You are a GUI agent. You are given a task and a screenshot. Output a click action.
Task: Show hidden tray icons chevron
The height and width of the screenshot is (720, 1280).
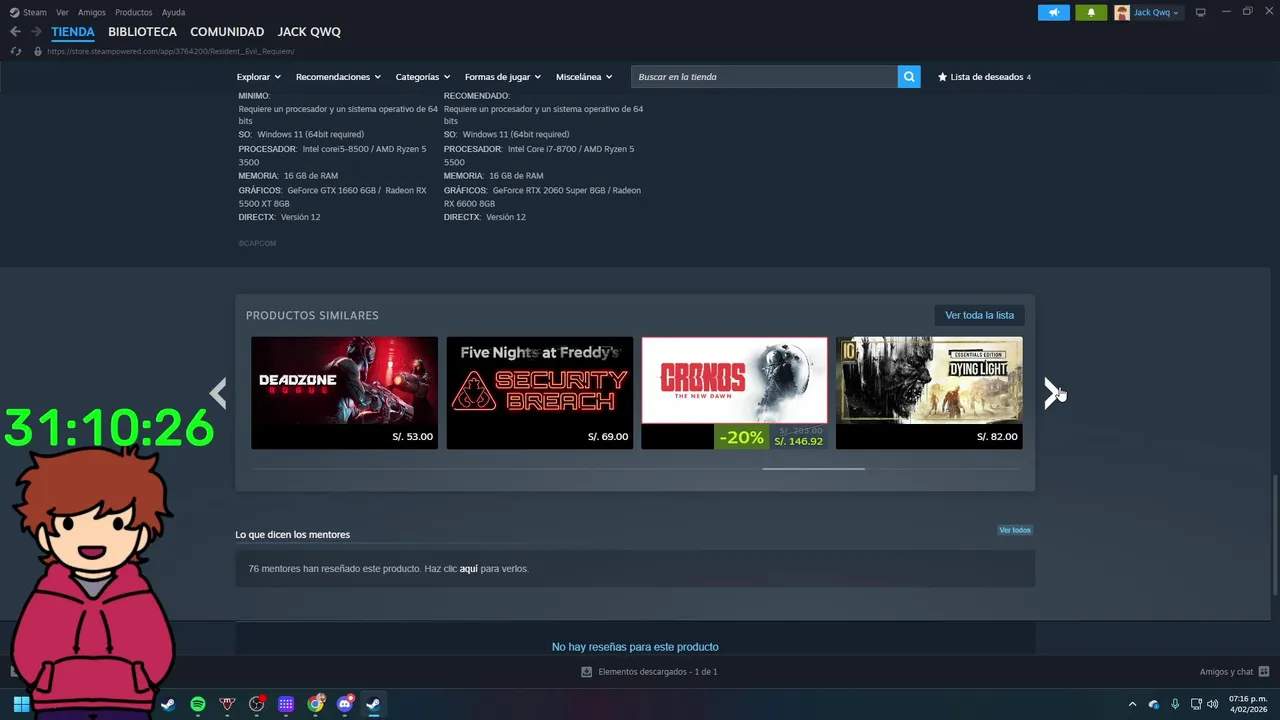(1132, 704)
